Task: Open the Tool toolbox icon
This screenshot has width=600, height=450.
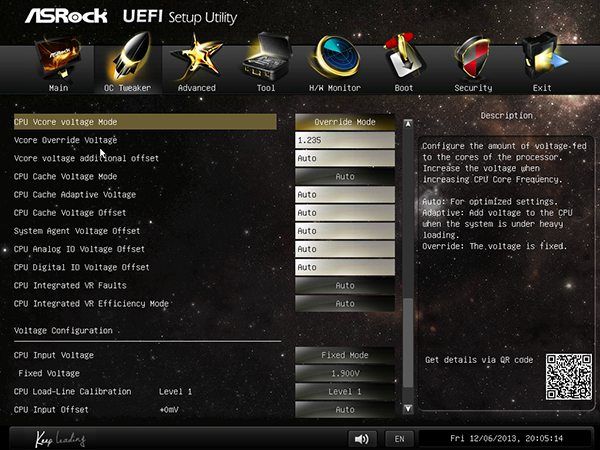Action: click(266, 57)
